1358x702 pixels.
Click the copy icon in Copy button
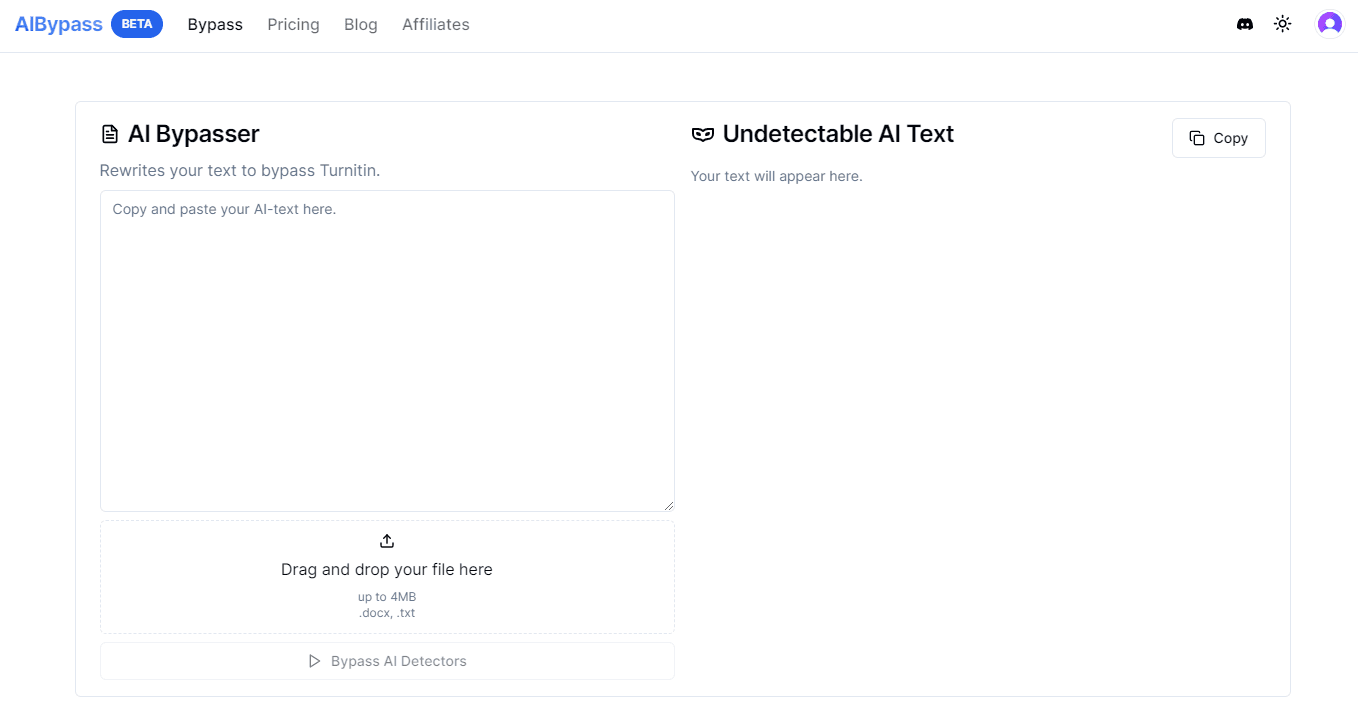click(1197, 138)
